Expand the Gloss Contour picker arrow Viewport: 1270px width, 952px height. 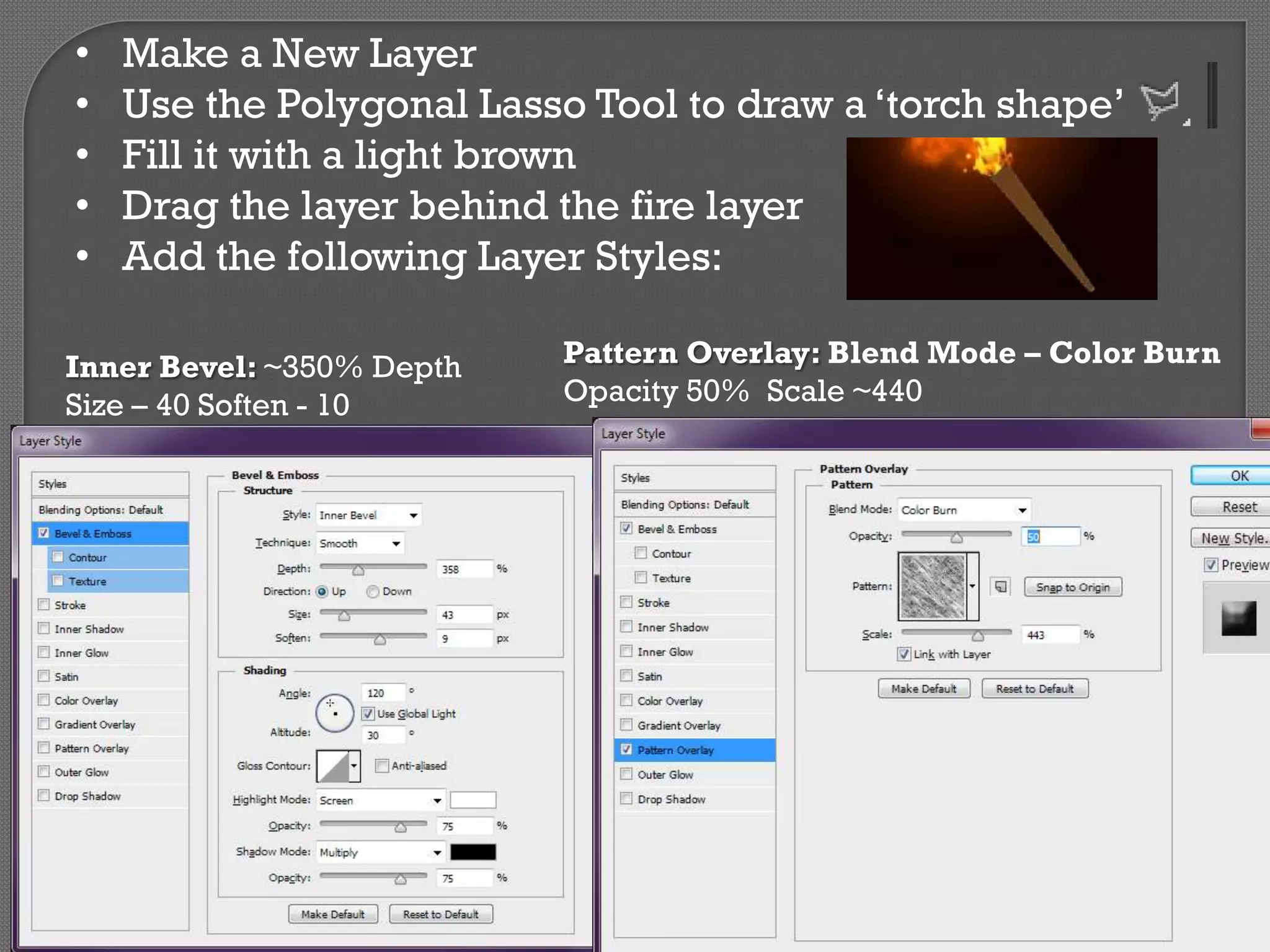tap(354, 766)
